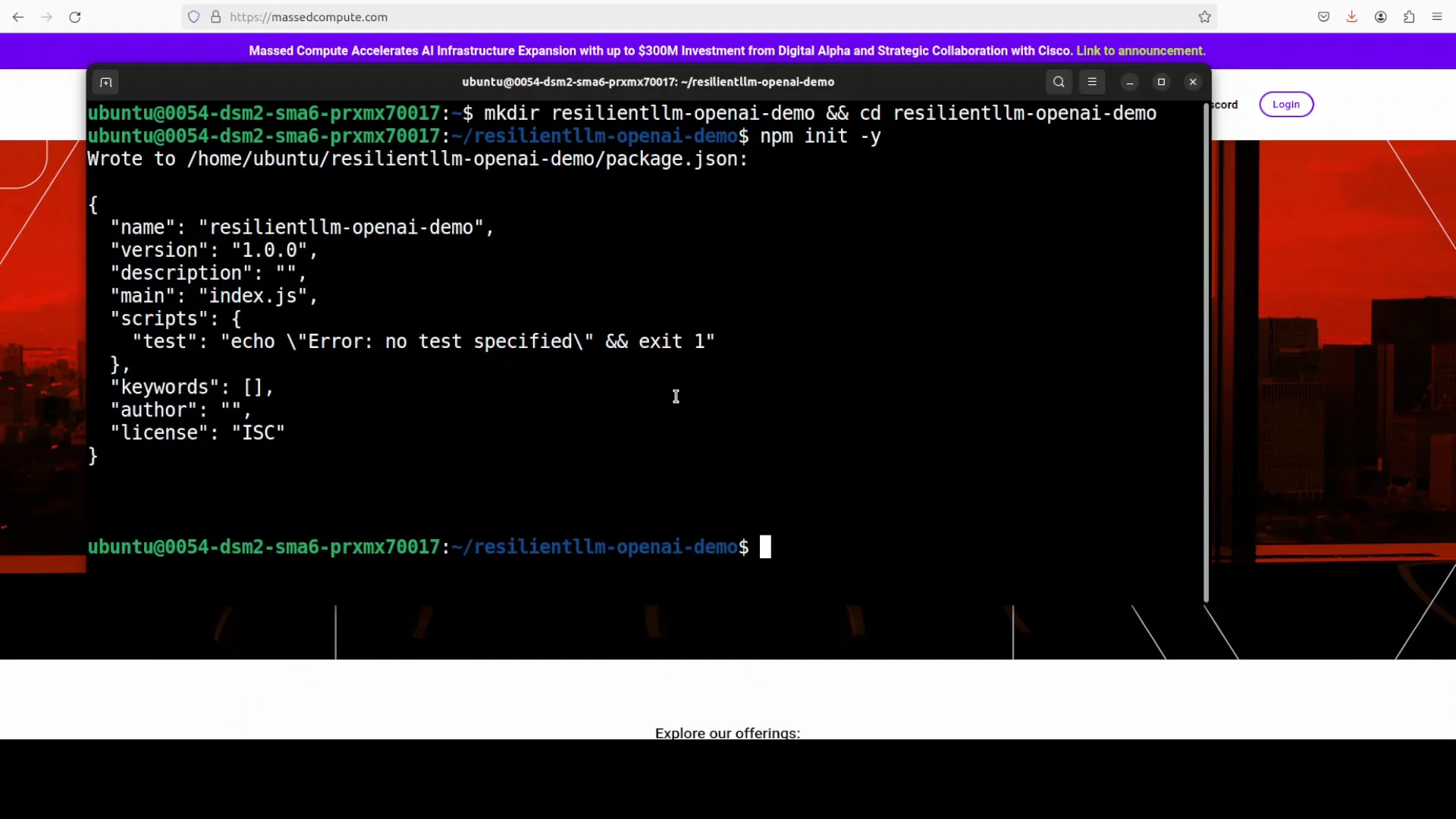Click the browser back arrow

click(x=18, y=17)
